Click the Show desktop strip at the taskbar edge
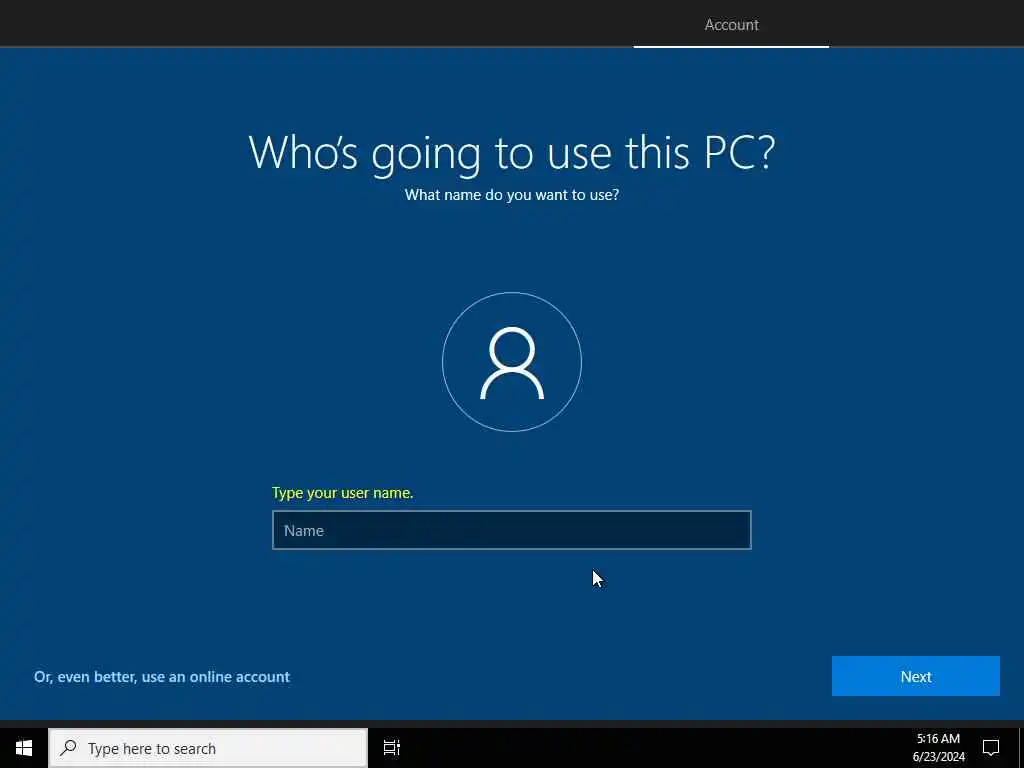Viewport: 1024px width, 768px height. click(1020, 748)
